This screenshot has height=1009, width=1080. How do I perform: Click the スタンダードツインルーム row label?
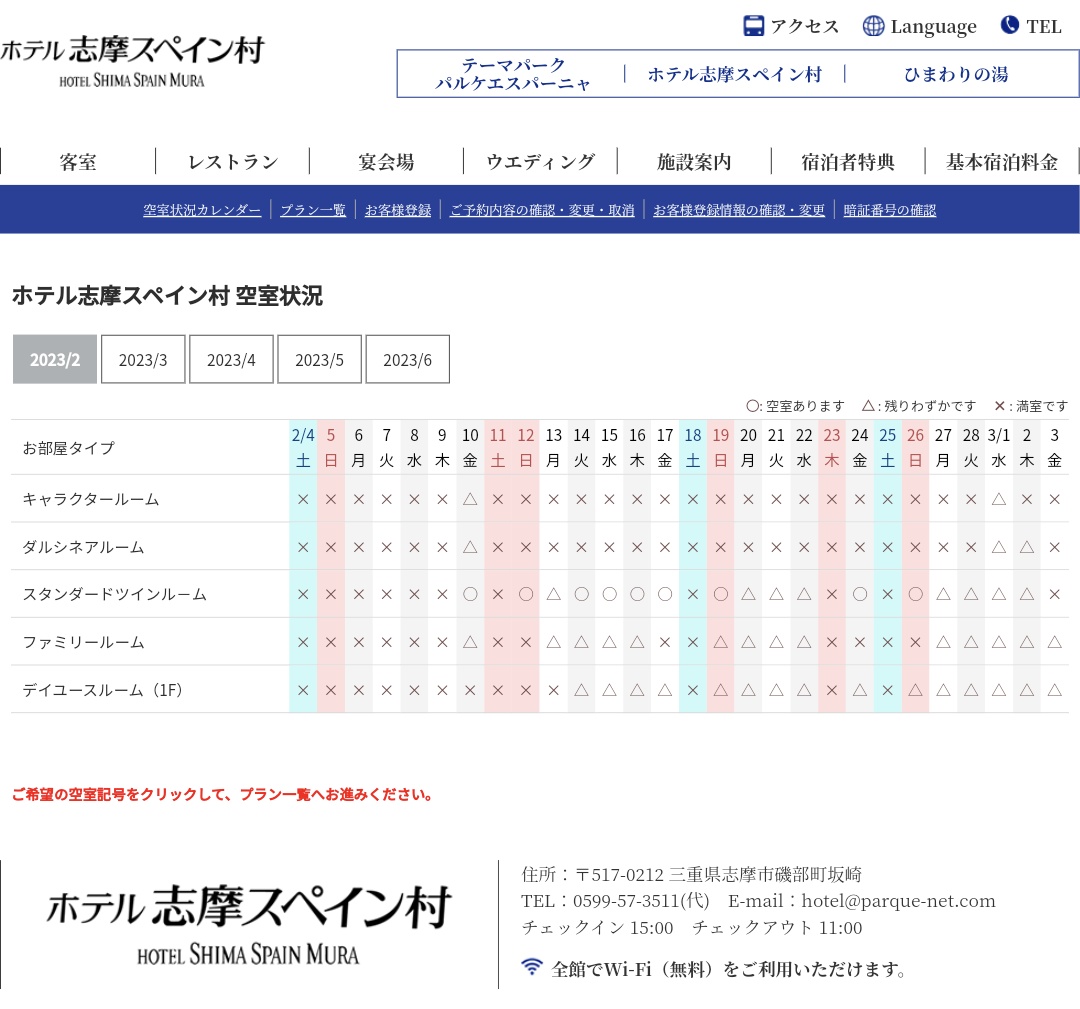tap(114, 594)
